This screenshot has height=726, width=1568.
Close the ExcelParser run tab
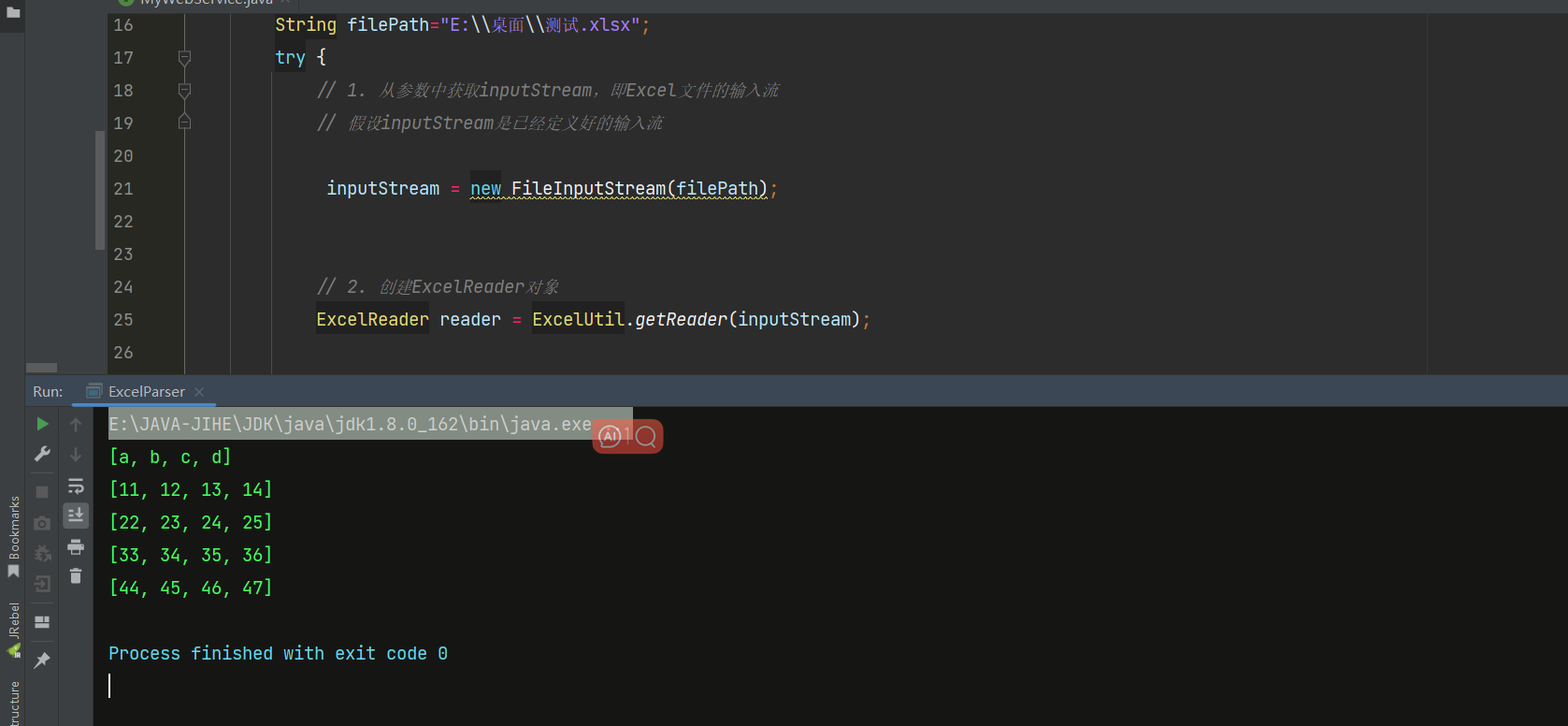199,392
